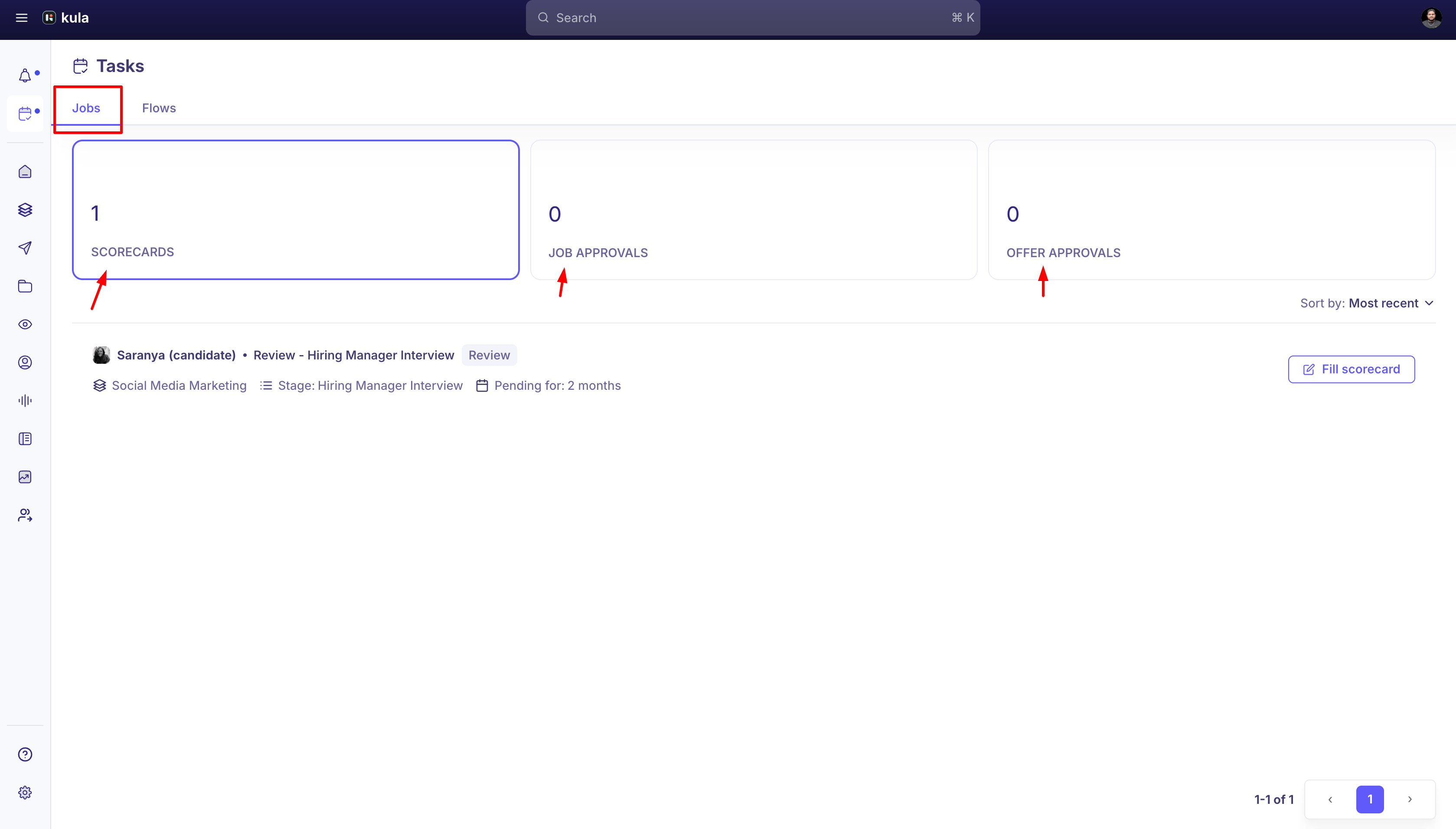Image resolution: width=1456 pixels, height=829 pixels.
Task: Open the hamburger menu next to kula
Action: [22, 18]
